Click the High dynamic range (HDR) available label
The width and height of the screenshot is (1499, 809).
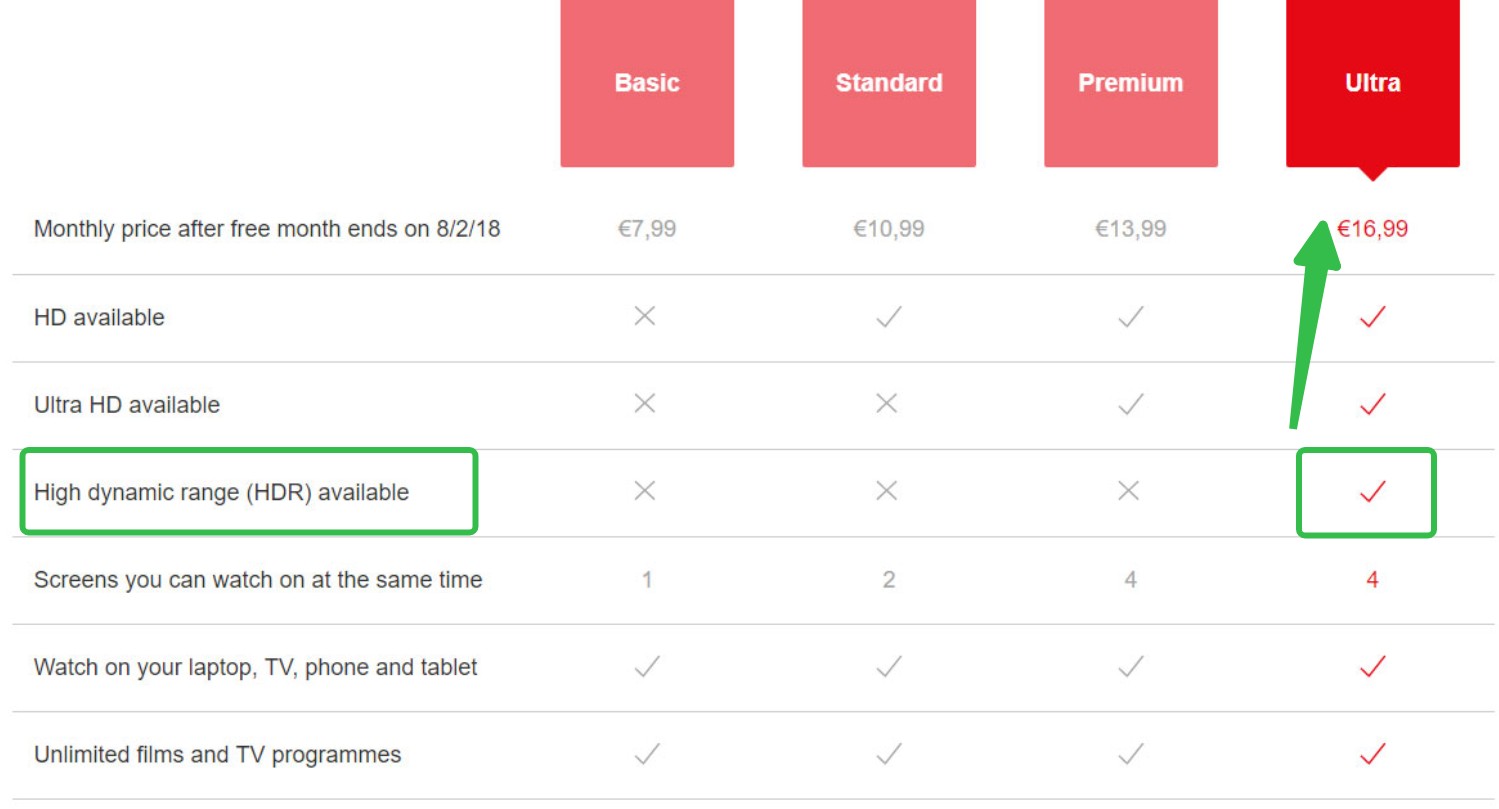(x=221, y=492)
